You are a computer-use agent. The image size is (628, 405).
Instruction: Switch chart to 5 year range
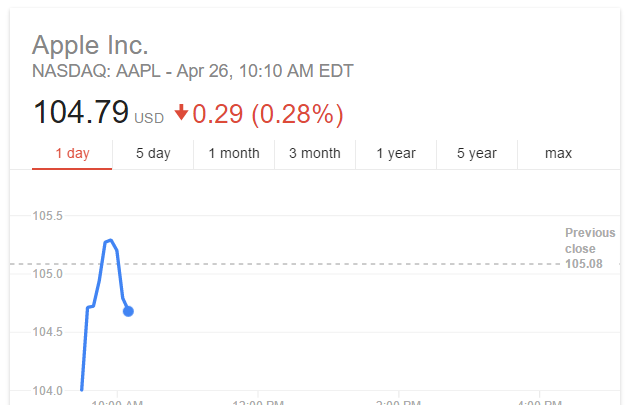coord(477,154)
